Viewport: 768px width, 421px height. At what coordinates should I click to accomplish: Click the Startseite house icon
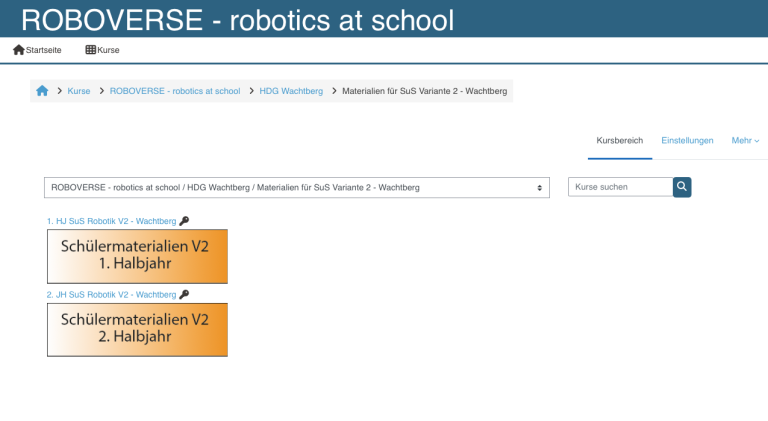(18, 50)
